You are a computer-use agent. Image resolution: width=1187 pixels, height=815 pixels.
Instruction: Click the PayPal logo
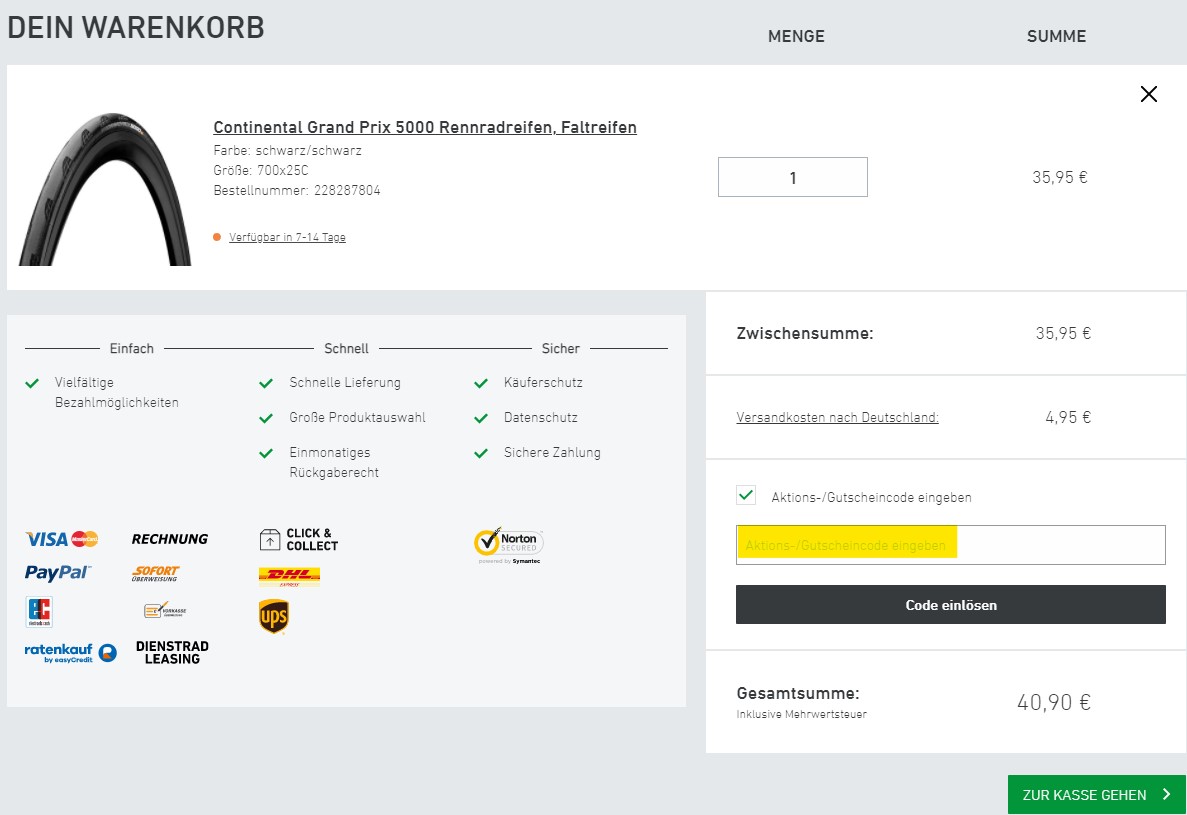click(x=58, y=572)
